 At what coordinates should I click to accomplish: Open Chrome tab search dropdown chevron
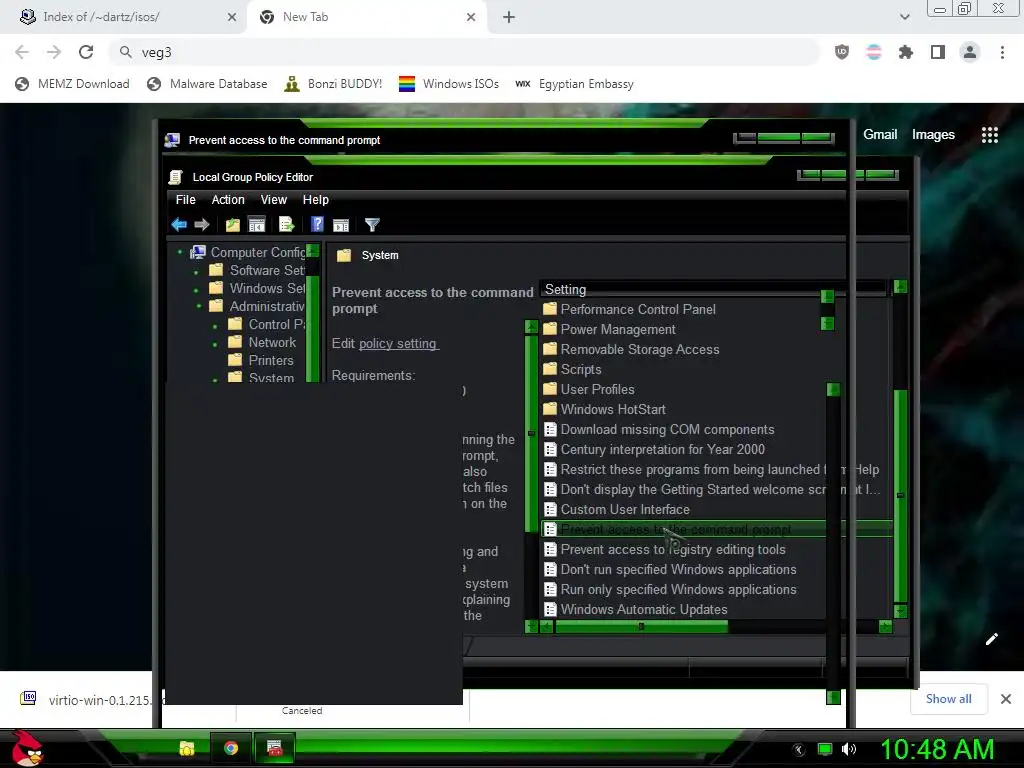(904, 17)
